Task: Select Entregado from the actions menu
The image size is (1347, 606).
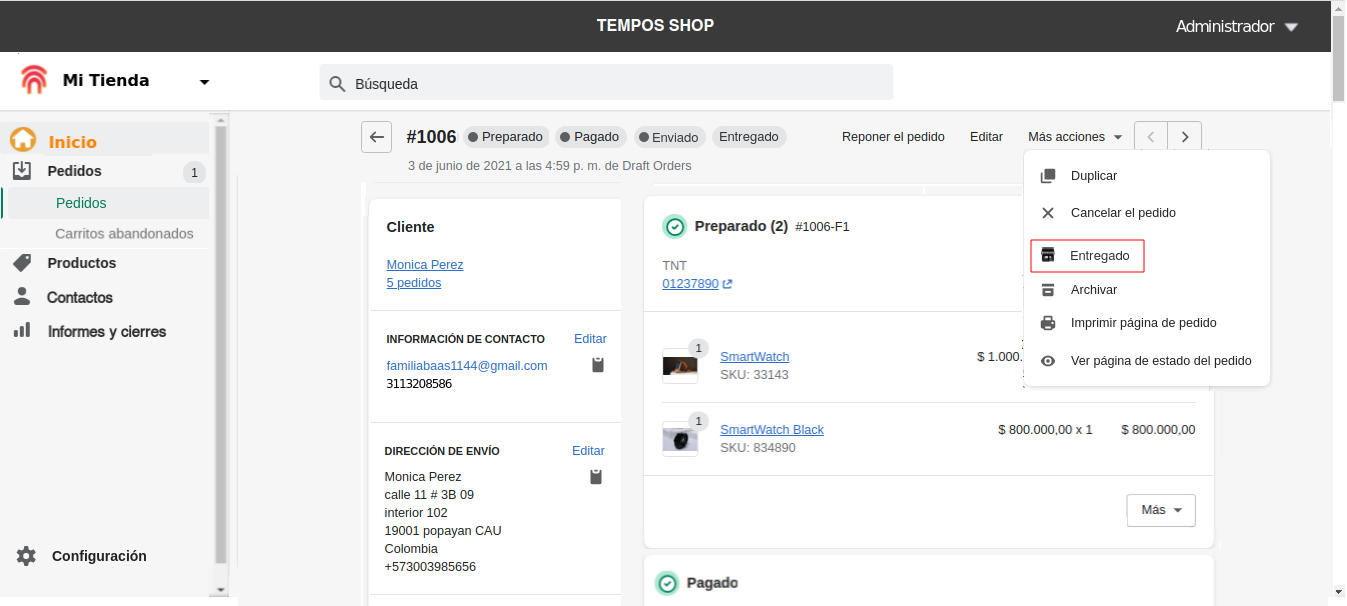Action: coord(1087,256)
